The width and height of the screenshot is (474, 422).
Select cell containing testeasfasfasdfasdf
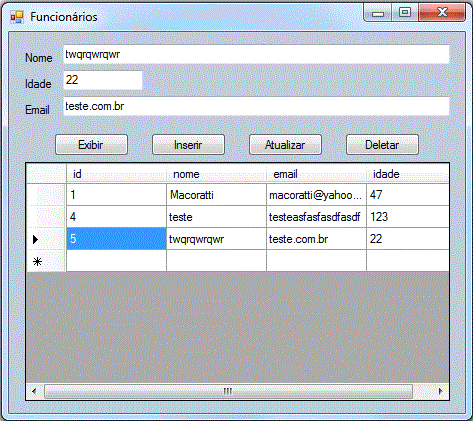click(x=316, y=217)
